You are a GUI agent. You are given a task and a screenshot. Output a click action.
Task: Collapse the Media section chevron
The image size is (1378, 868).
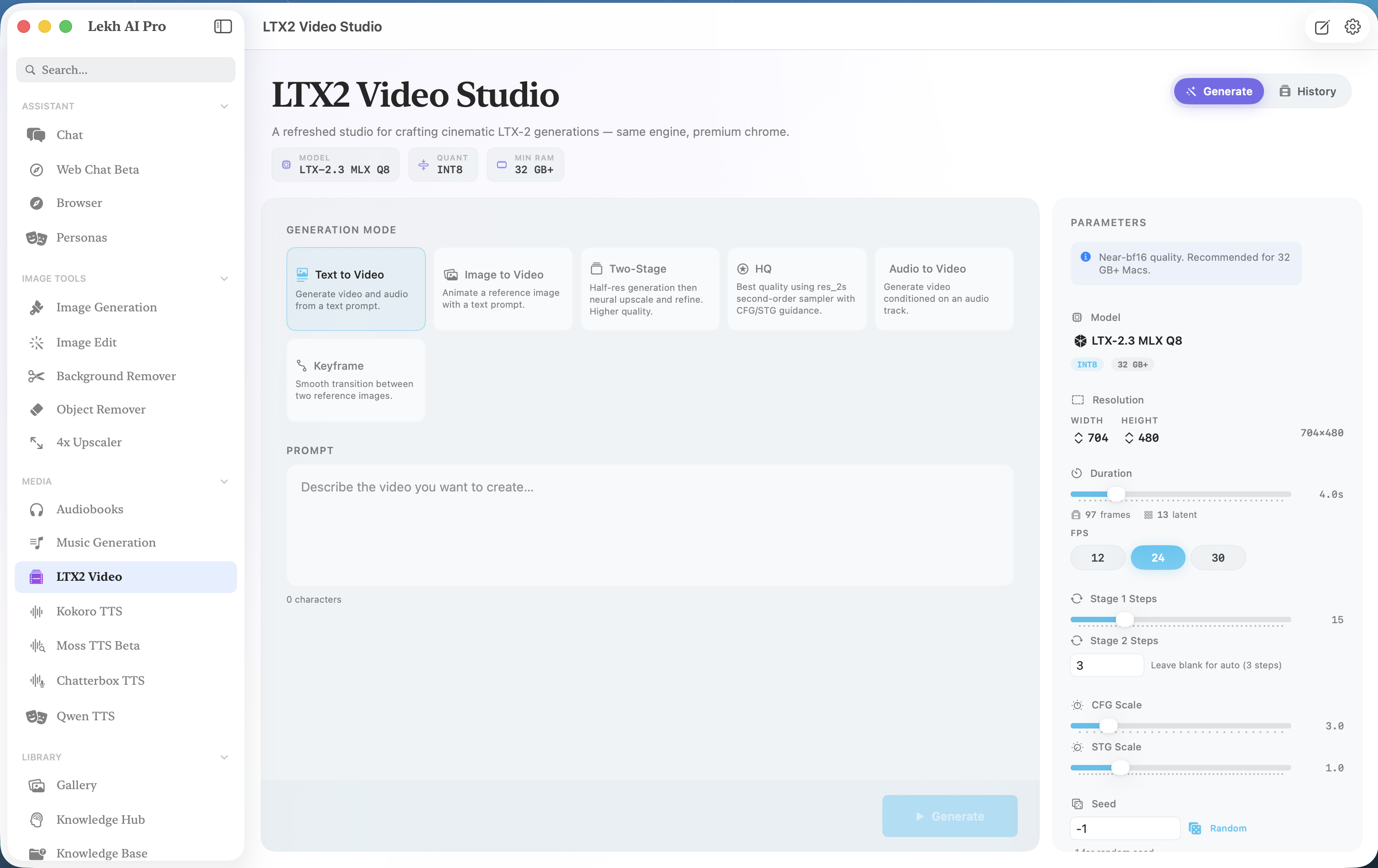224,482
